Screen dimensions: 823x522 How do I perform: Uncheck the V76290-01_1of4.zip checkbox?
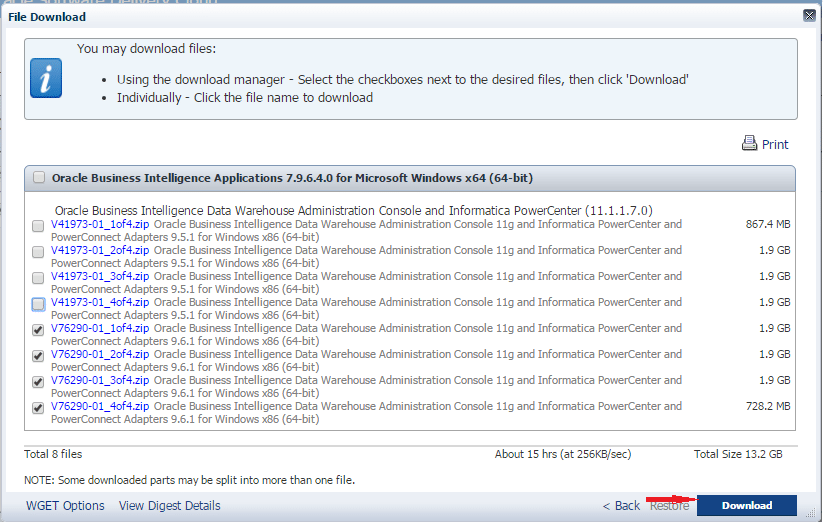(x=38, y=330)
